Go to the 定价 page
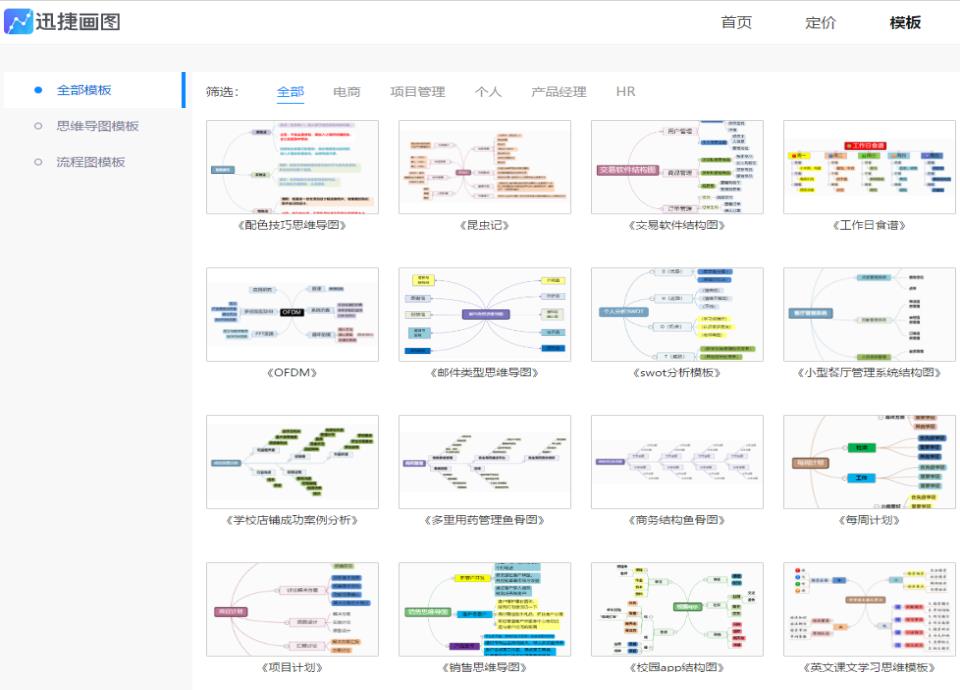Screen dimensions: 960x690 pyautogui.click(x=820, y=23)
